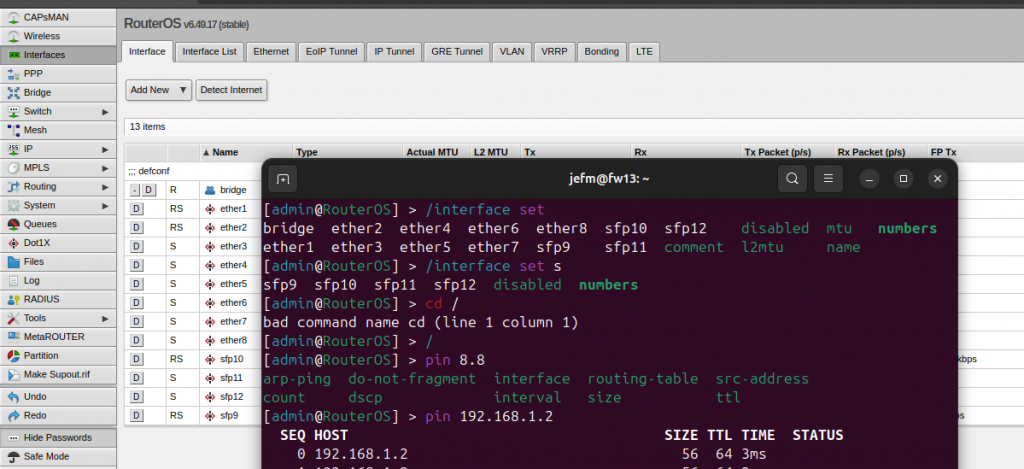Click the Safe Mode umbrella icon
Screen dimensions: 1024x469
click(13, 456)
